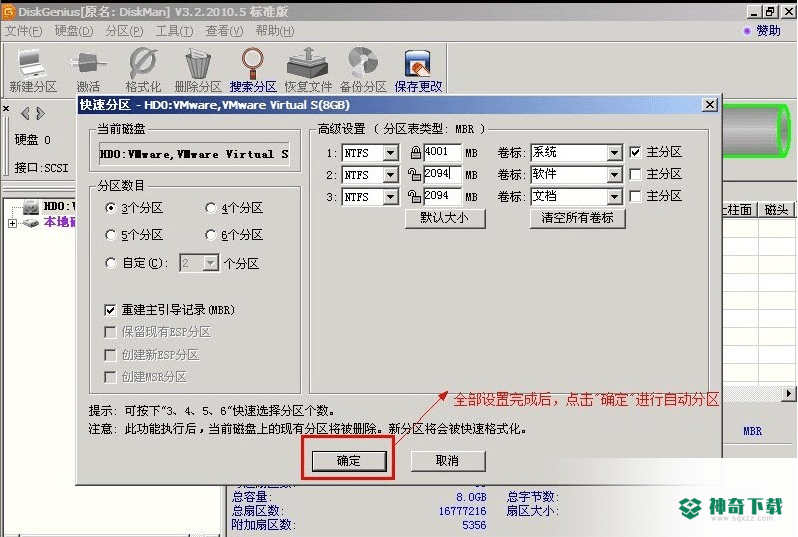Screen dimensions: 798x537
Task: Open the Disk (硬盘) menu
Action: (74, 31)
